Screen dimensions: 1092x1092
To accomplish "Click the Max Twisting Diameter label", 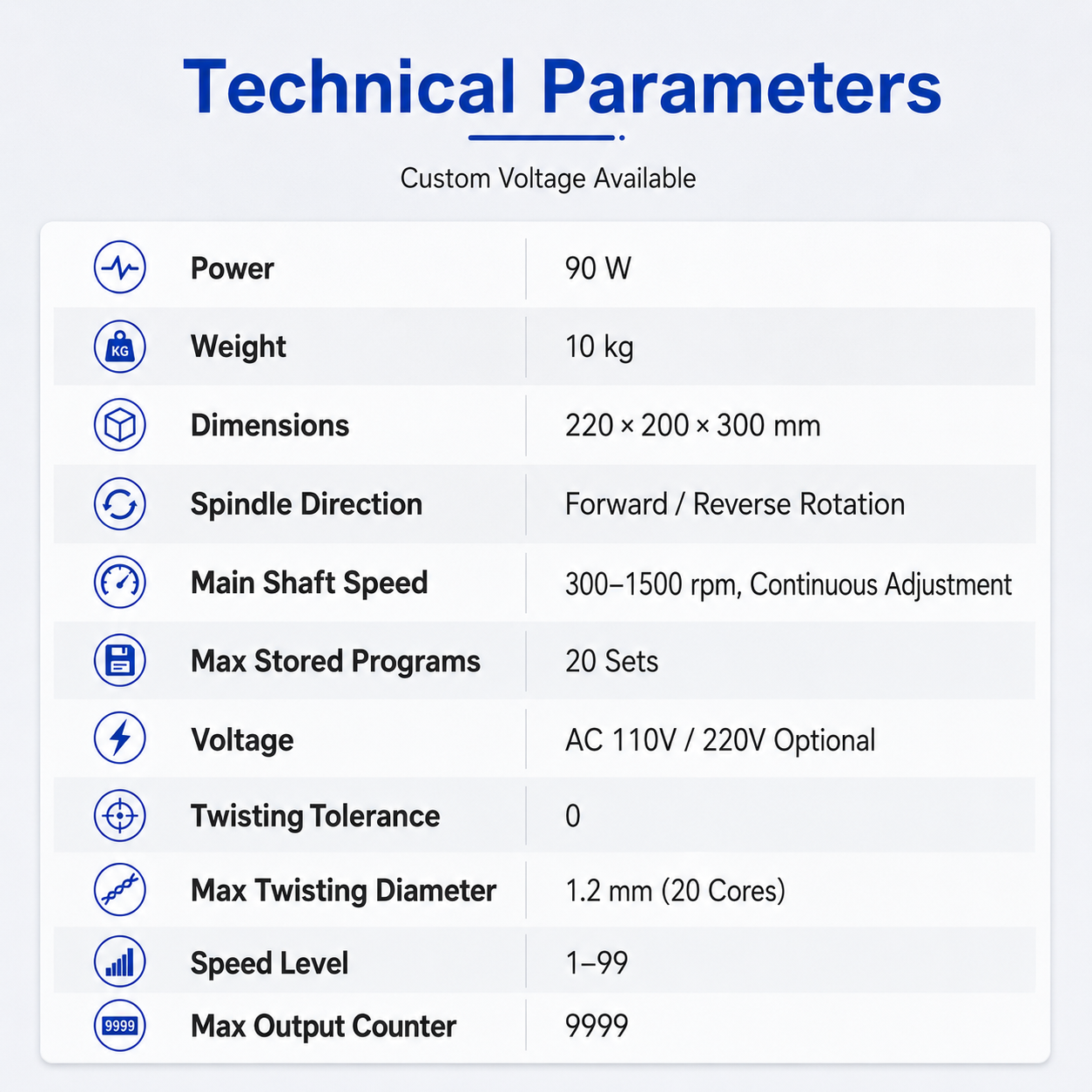I will click(343, 891).
